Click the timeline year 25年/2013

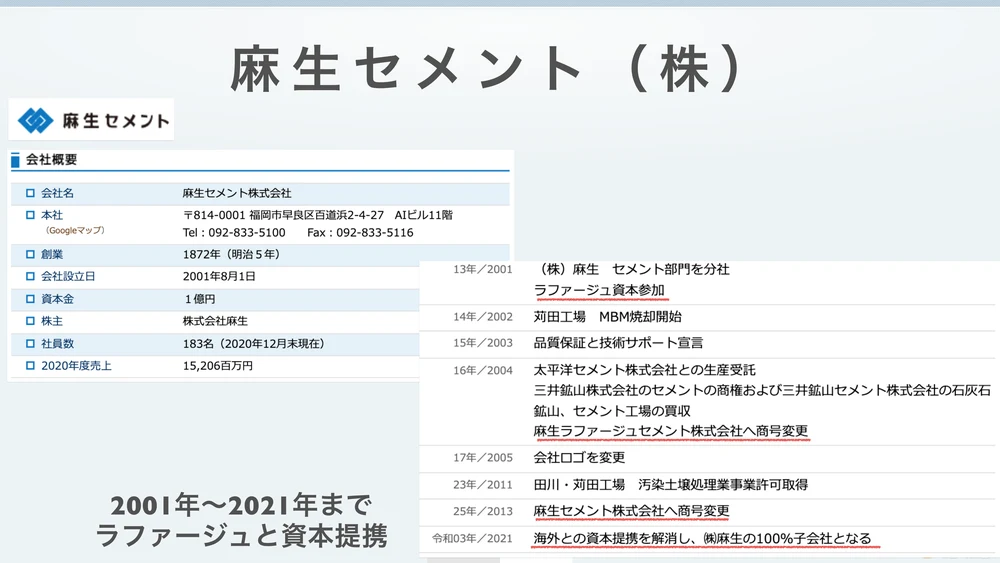483,511
